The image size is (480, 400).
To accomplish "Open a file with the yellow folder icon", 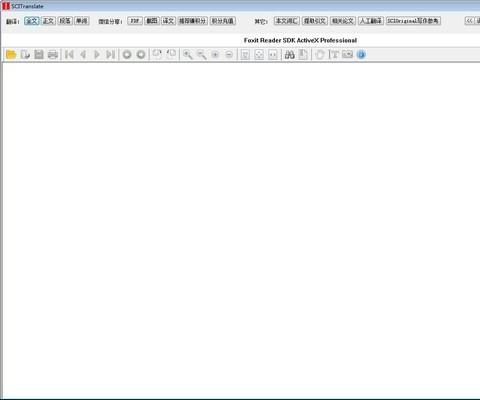I will point(11,54).
